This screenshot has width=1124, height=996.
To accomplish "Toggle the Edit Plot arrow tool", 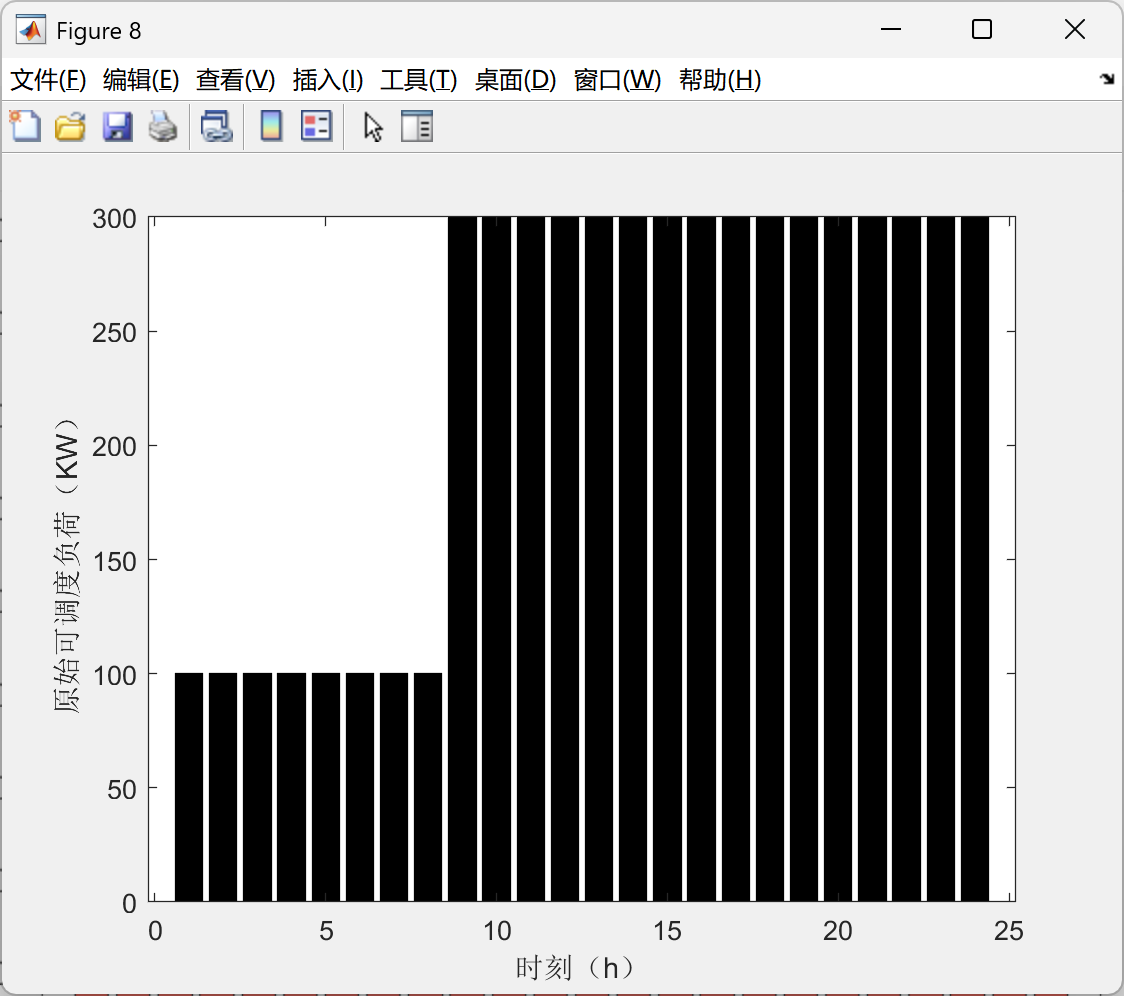I will [x=373, y=127].
